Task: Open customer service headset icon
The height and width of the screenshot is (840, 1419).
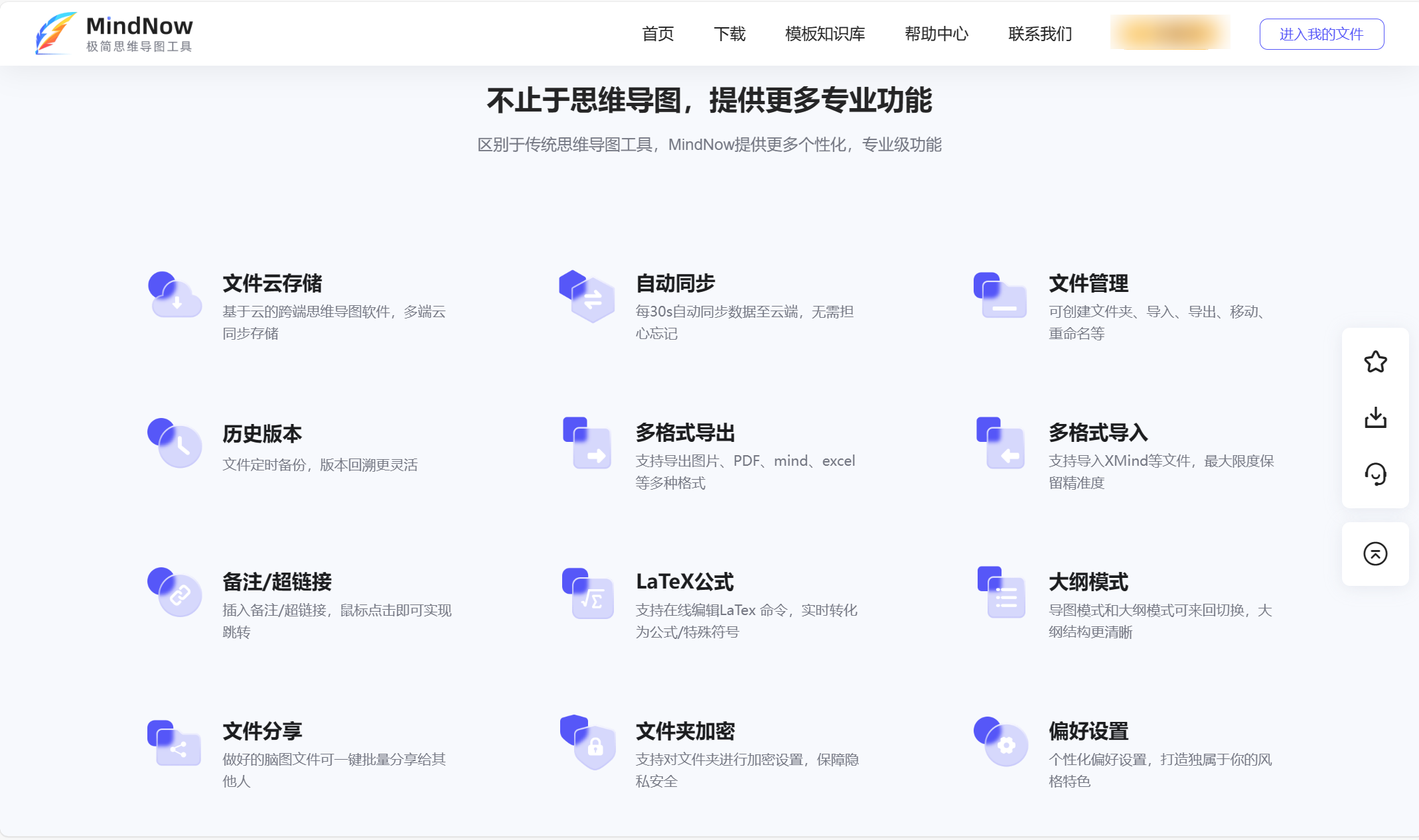Action: coord(1375,474)
